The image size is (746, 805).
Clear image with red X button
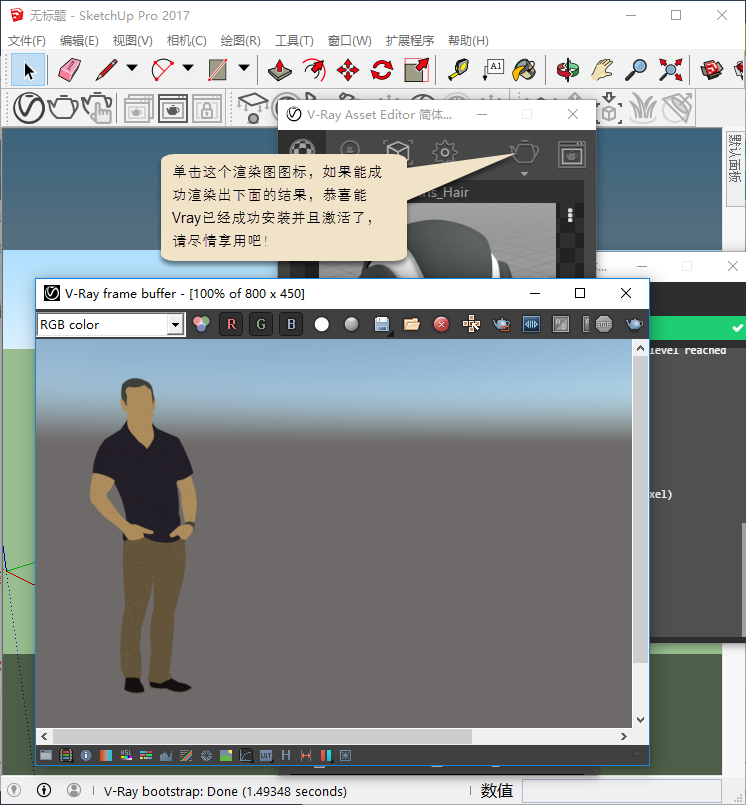pyautogui.click(x=442, y=324)
